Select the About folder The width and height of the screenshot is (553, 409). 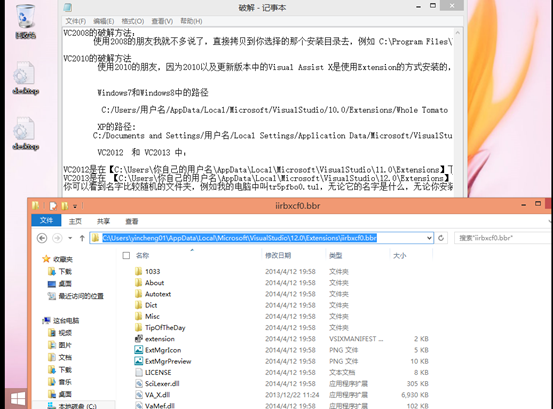[149, 282]
